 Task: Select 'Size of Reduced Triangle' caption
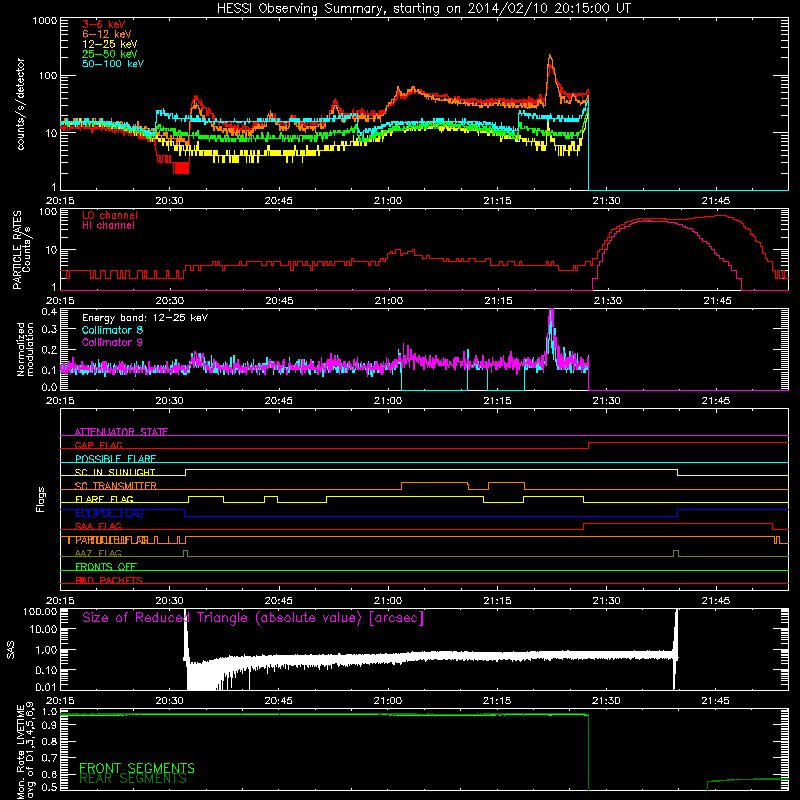click(253, 618)
